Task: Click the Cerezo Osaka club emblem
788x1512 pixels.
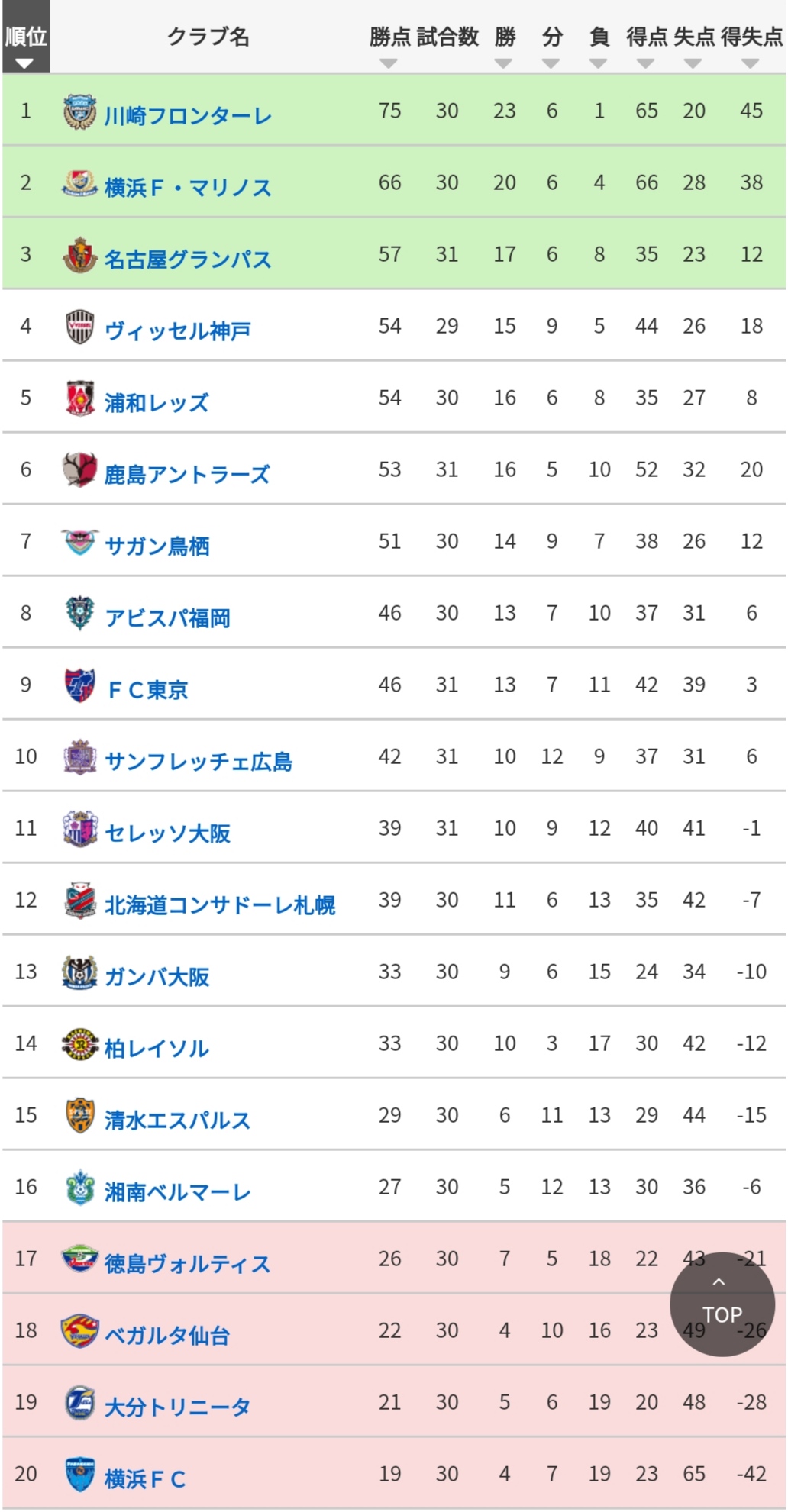Action: [x=79, y=829]
